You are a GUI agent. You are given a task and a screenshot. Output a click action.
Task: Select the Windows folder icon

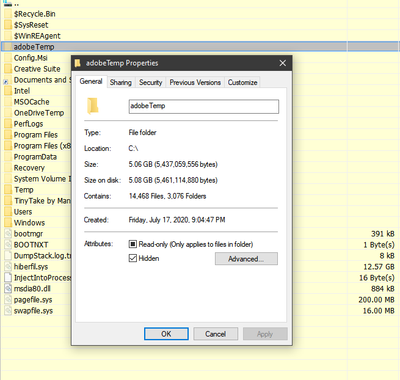[8, 223]
